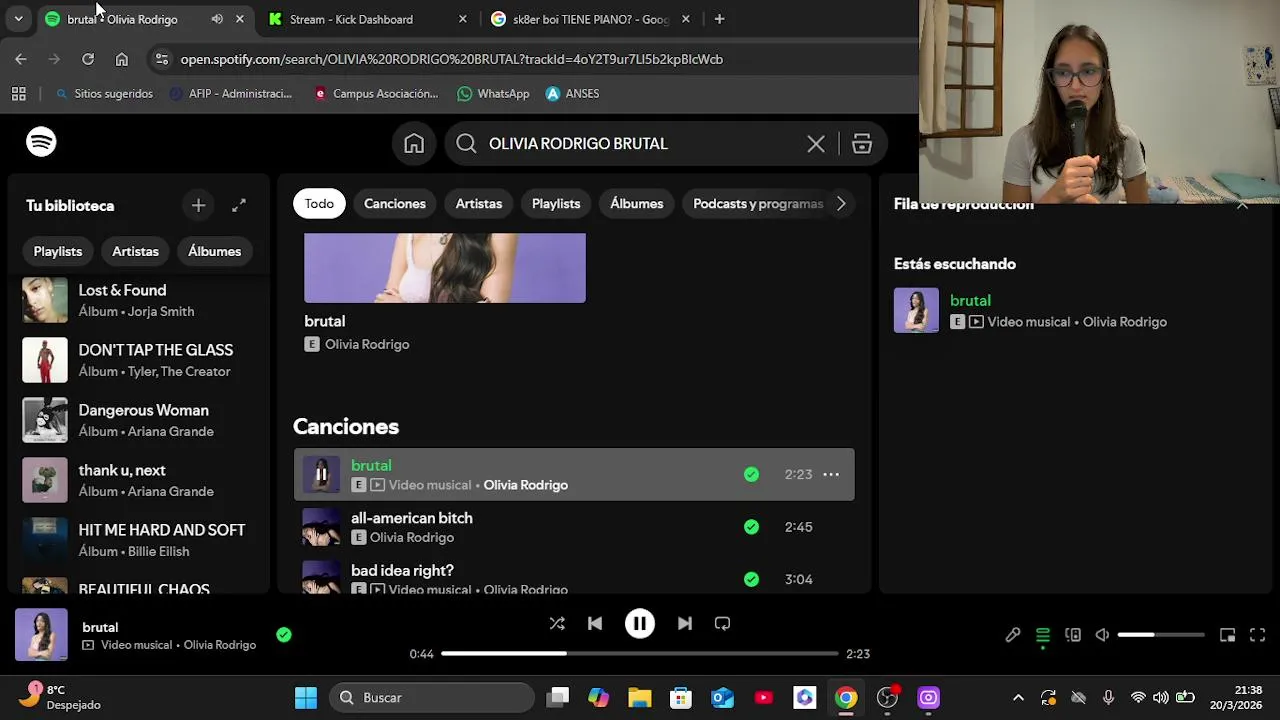Show hidden system tray icons
The width and height of the screenshot is (1280, 720).
(x=1018, y=698)
